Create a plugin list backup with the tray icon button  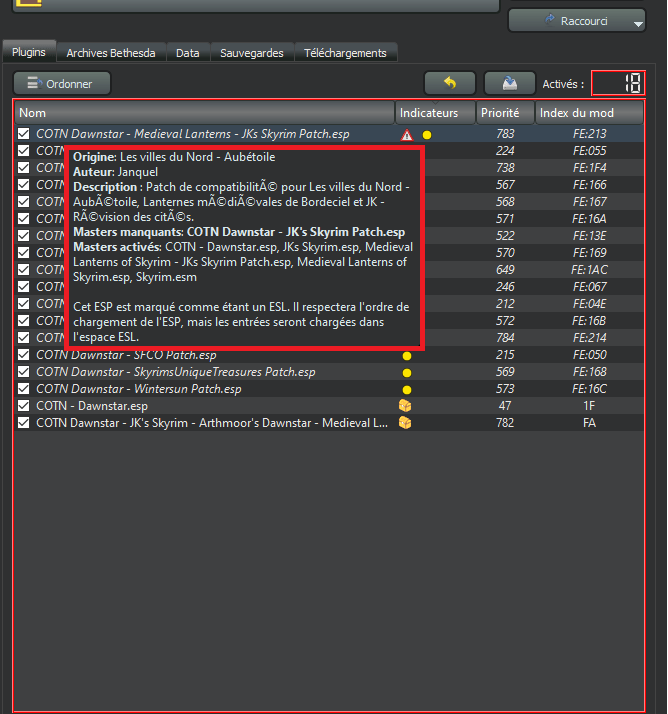(510, 83)
